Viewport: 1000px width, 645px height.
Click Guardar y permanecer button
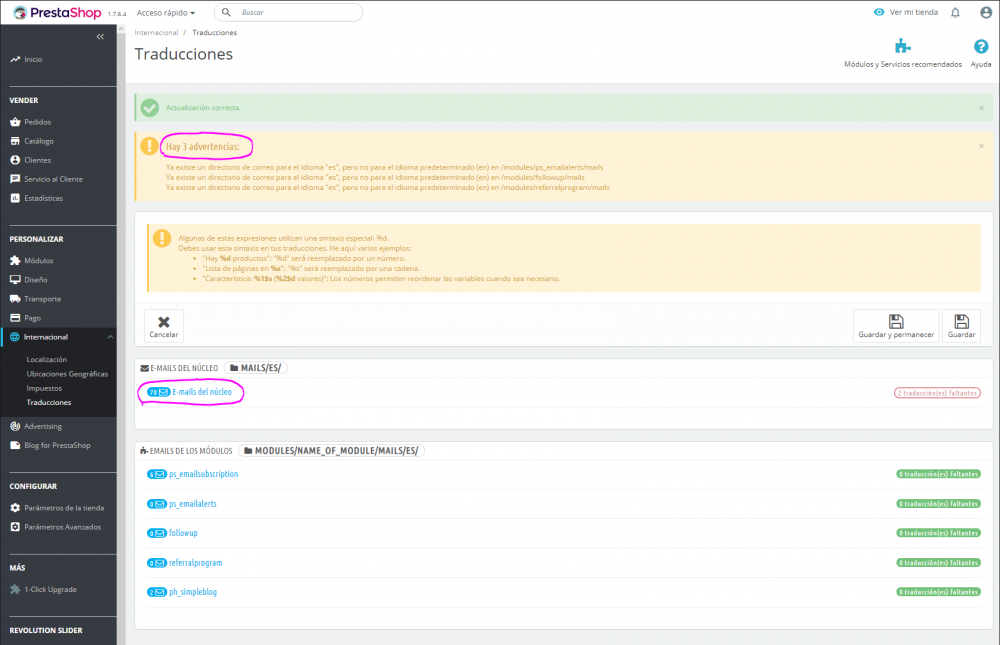[x=896, y=326]
